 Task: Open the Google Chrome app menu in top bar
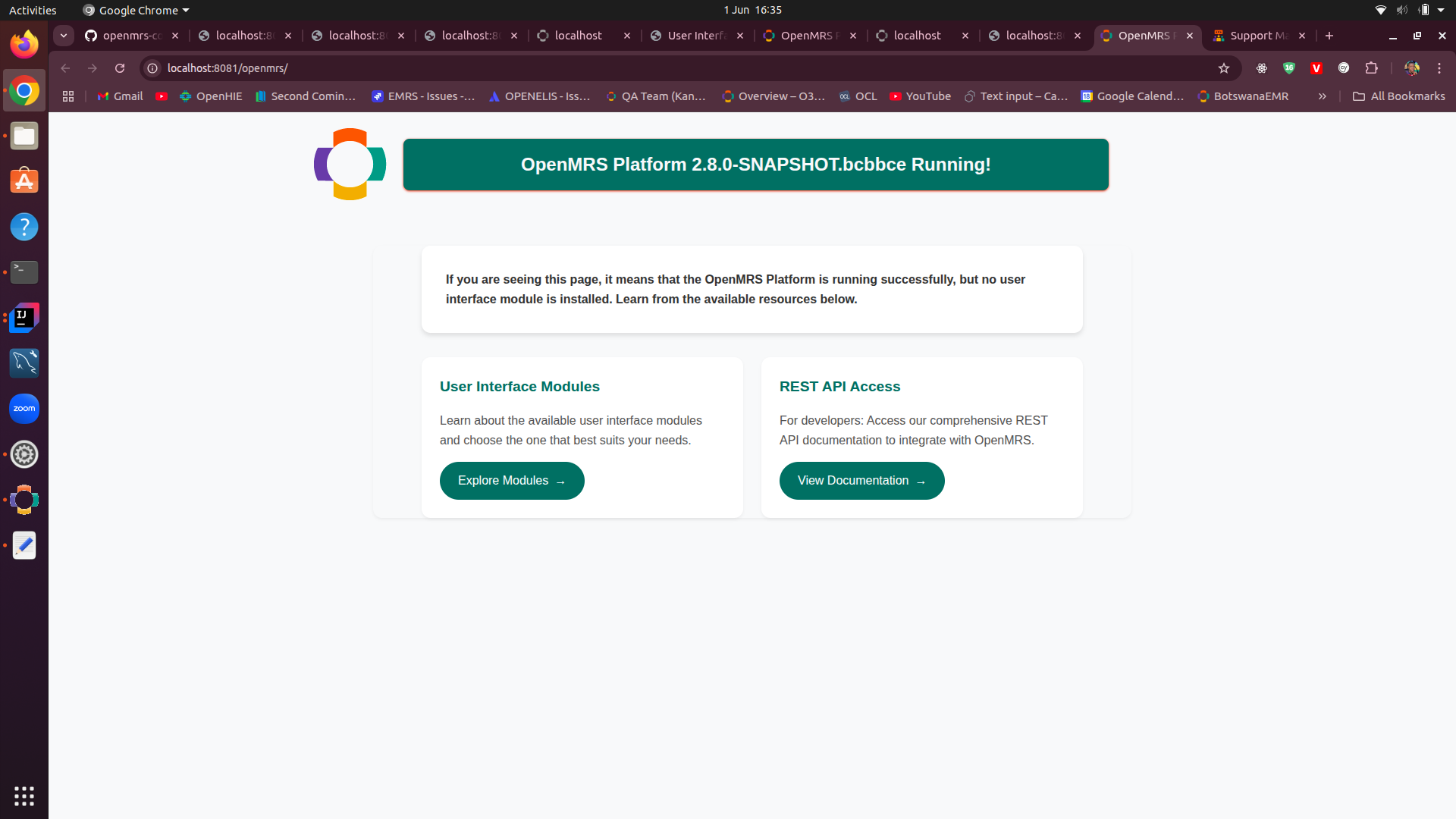click(x=136, y=10)
